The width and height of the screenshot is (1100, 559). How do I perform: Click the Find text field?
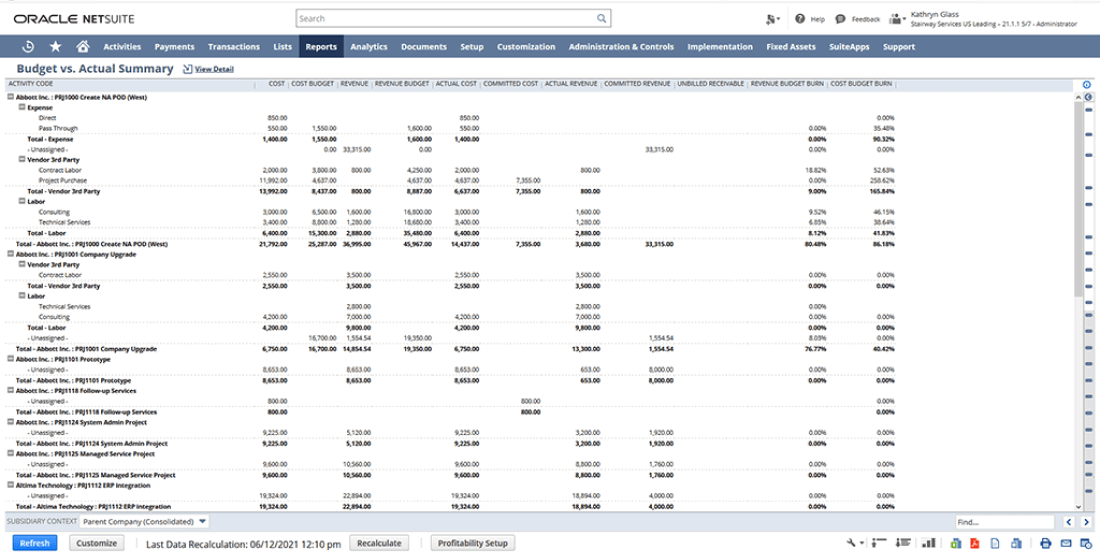(x=1003, y=522)
